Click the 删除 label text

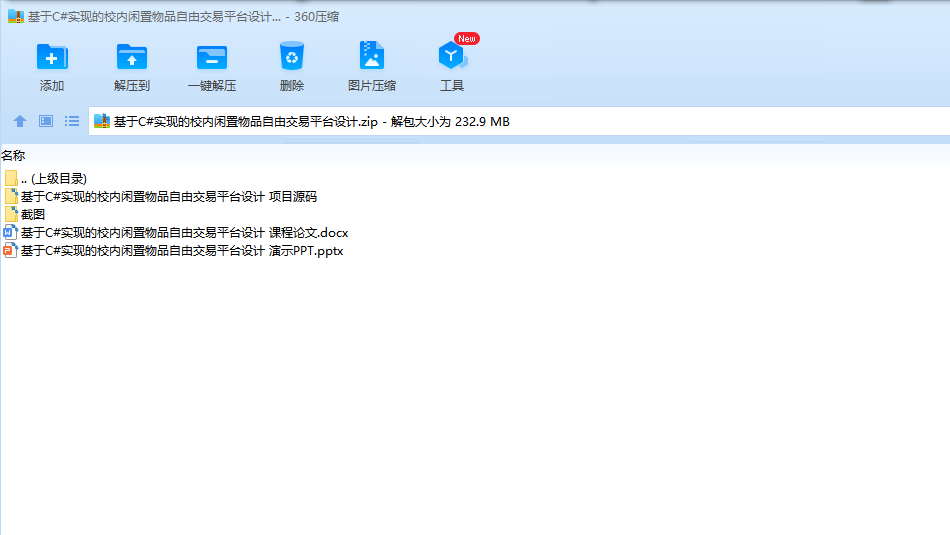point(291,86)
